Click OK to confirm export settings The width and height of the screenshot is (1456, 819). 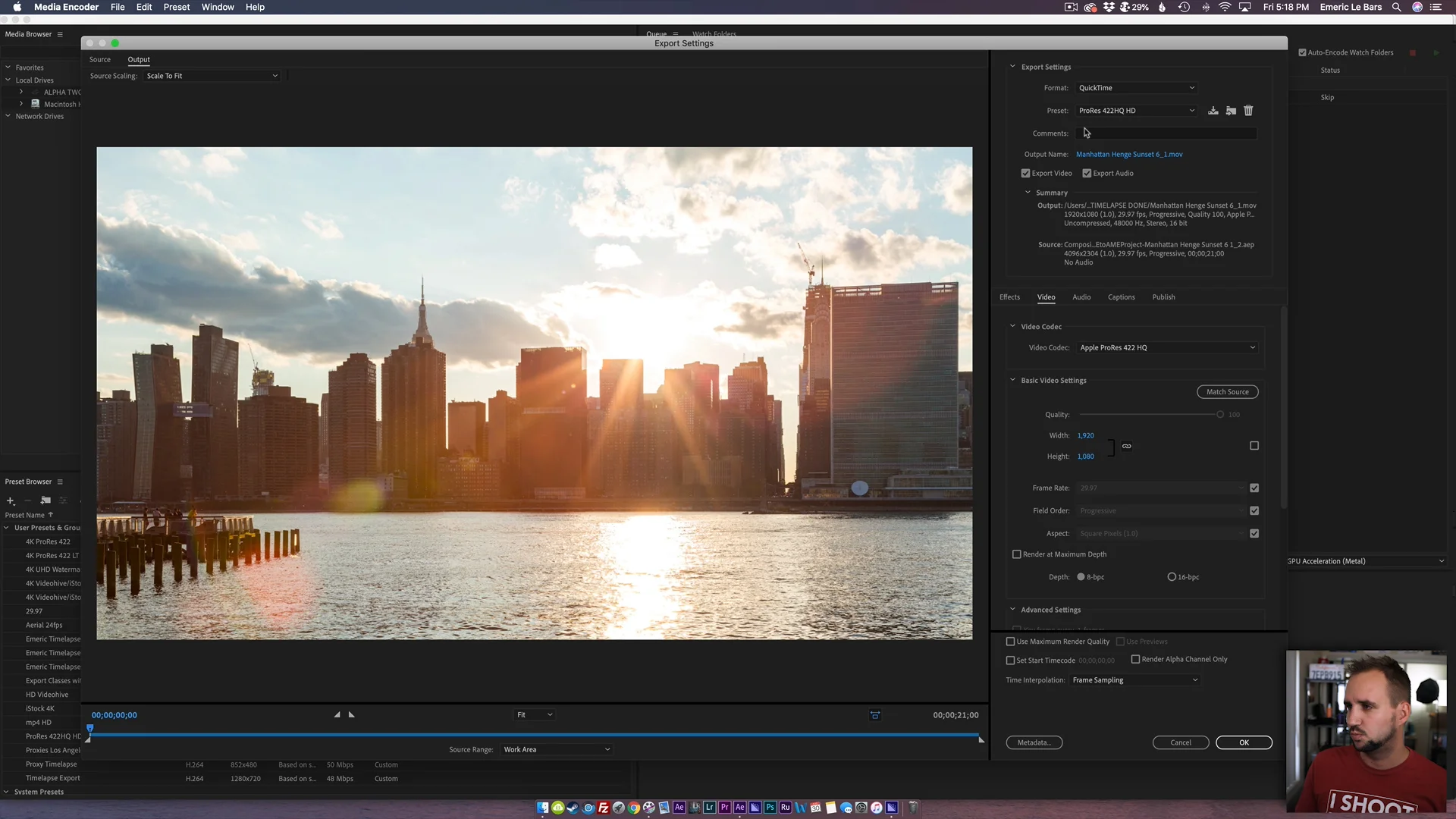(1244, 743)
